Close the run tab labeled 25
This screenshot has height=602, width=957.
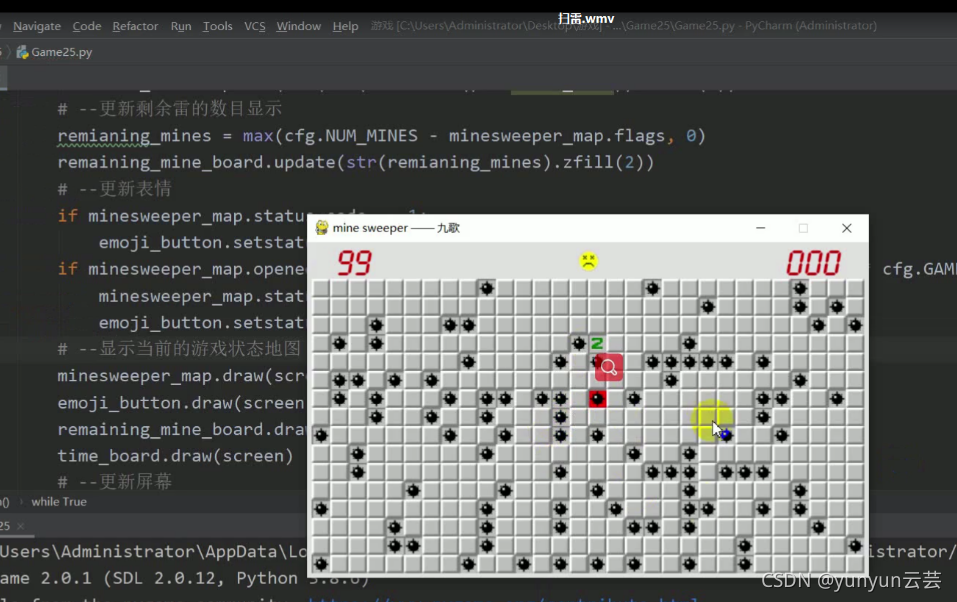[21, 526]
